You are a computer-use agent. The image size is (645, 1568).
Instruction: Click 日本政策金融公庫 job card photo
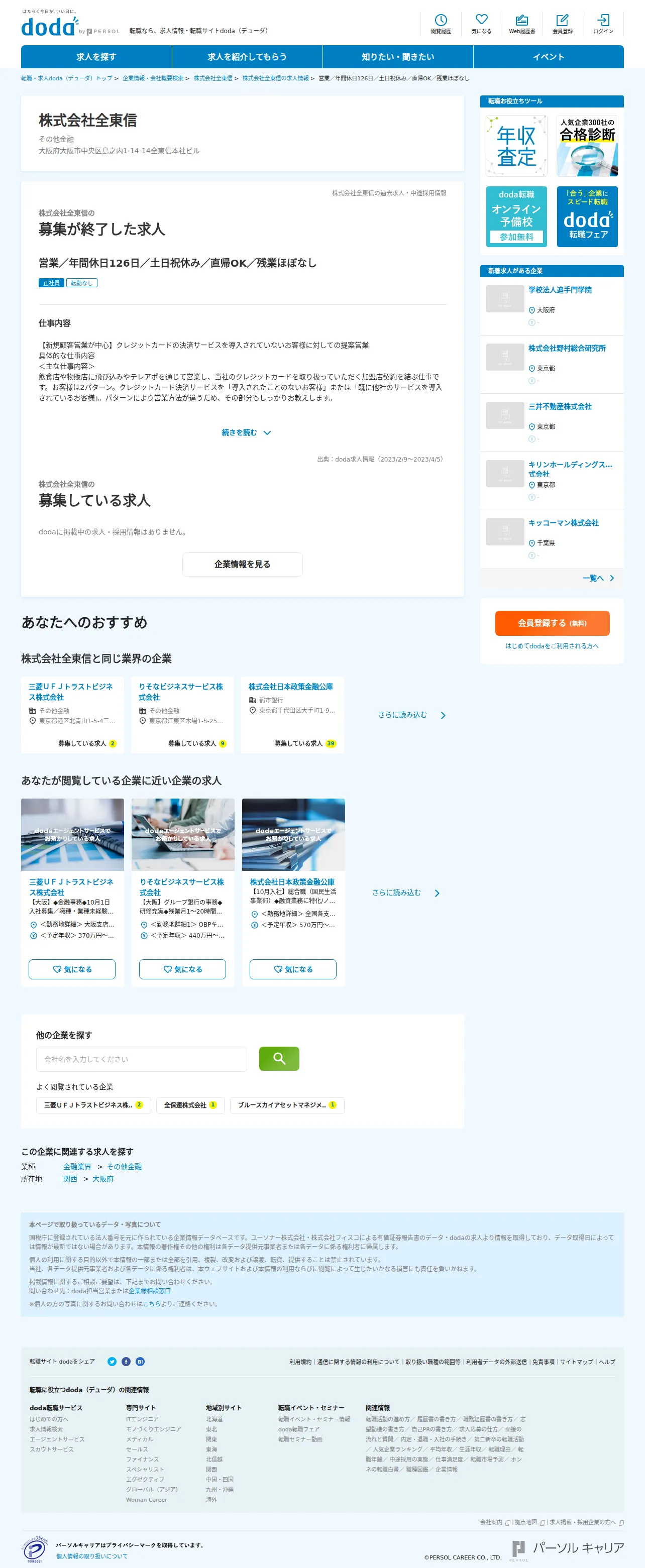pyautogui.click(x=293, y=835)
